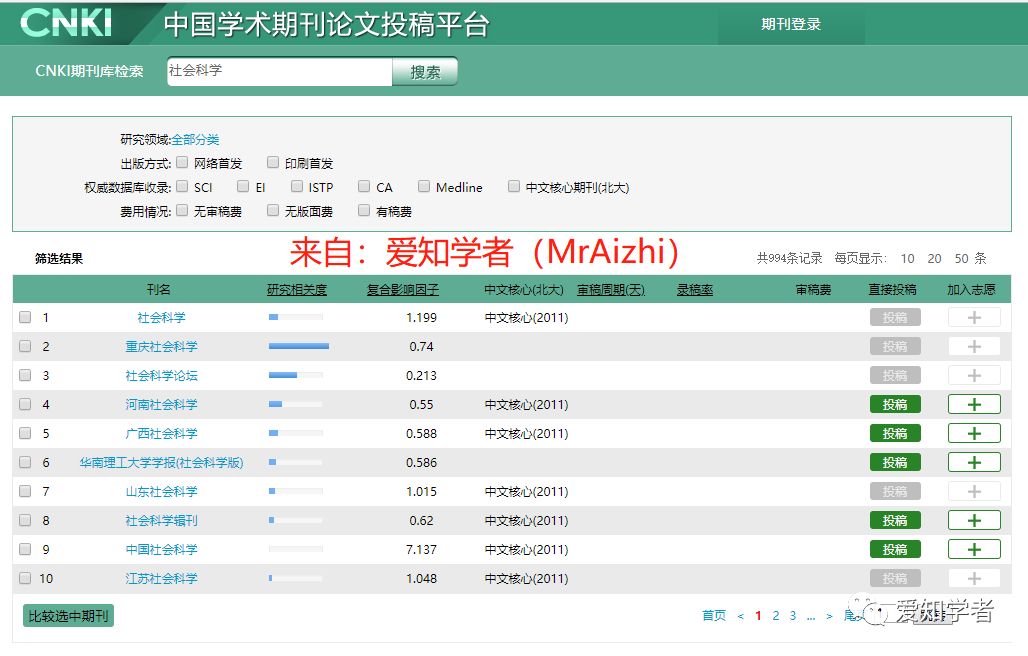Click relevance bar of 重庆社会科学
The width and height of the screenshot is (1028, 656).
click(299, 346)
